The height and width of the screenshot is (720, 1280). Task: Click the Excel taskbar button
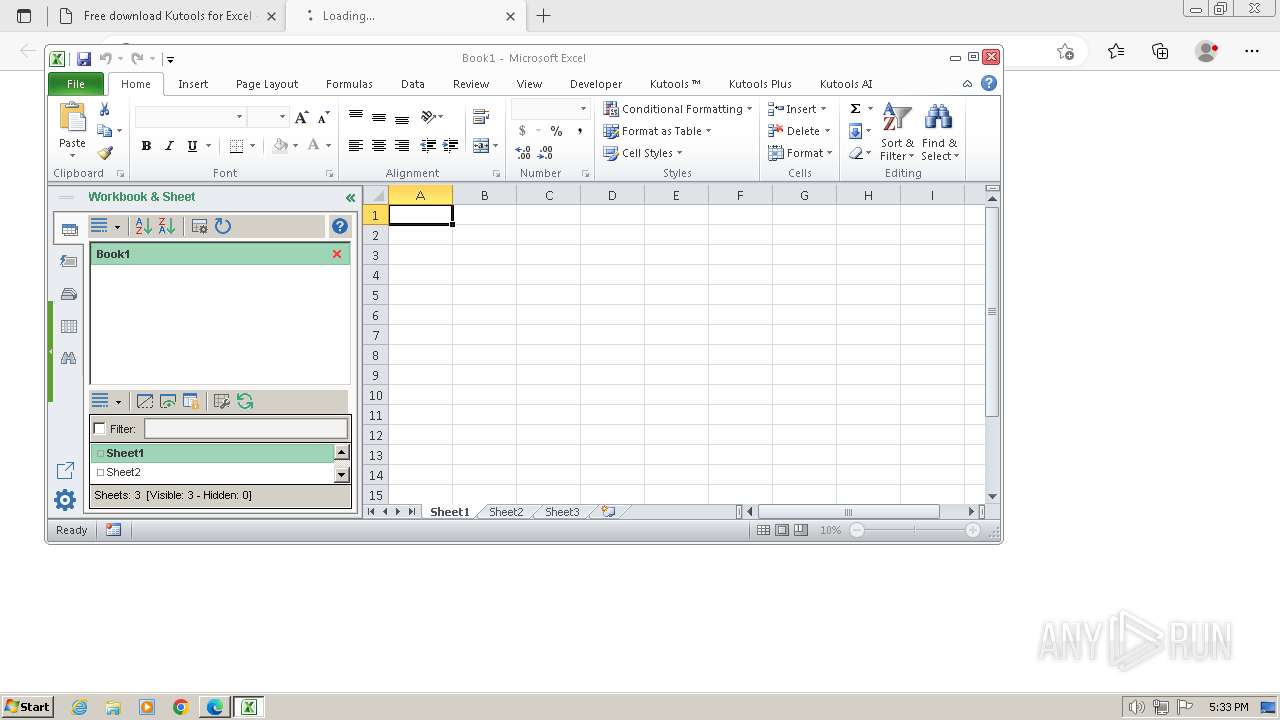(x=248, y=707)
